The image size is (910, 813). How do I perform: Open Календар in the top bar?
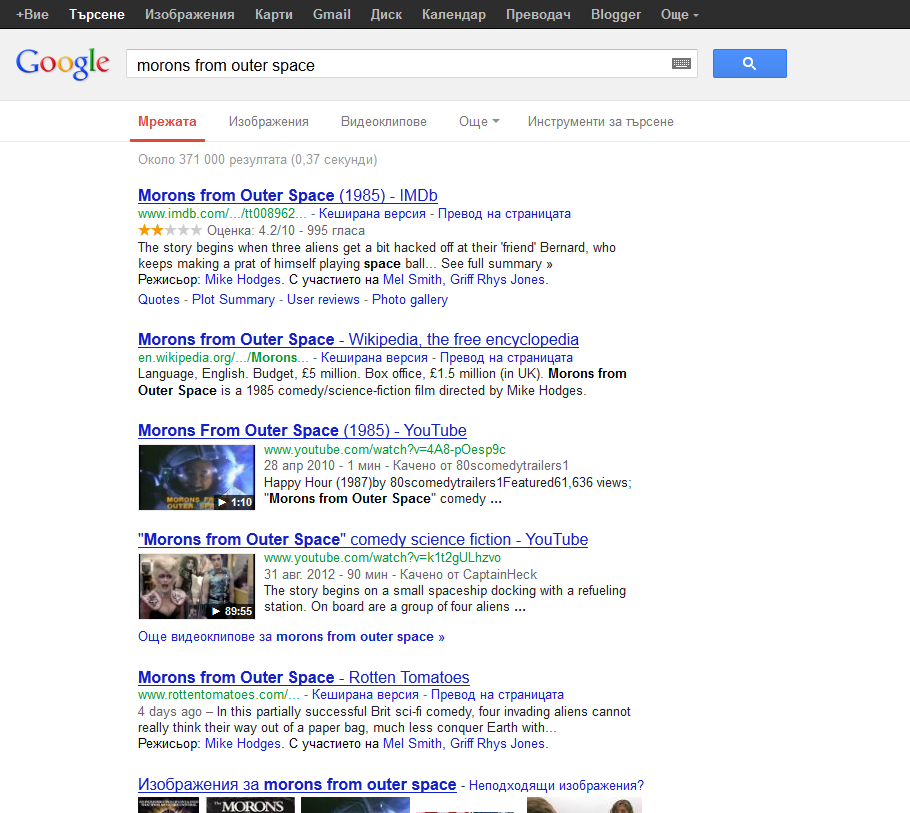tap(454, 15)
